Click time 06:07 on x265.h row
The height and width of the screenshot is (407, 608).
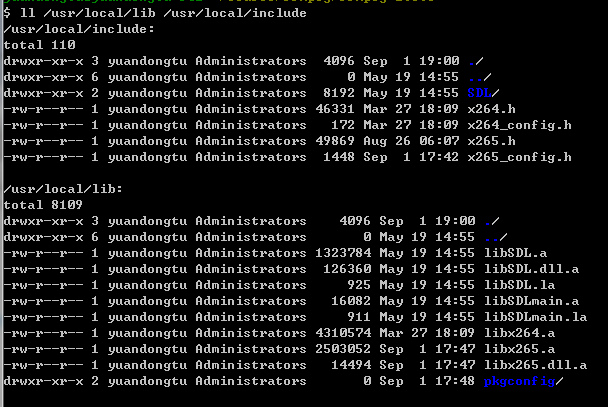pyautogui.click(x=439, y=141)
